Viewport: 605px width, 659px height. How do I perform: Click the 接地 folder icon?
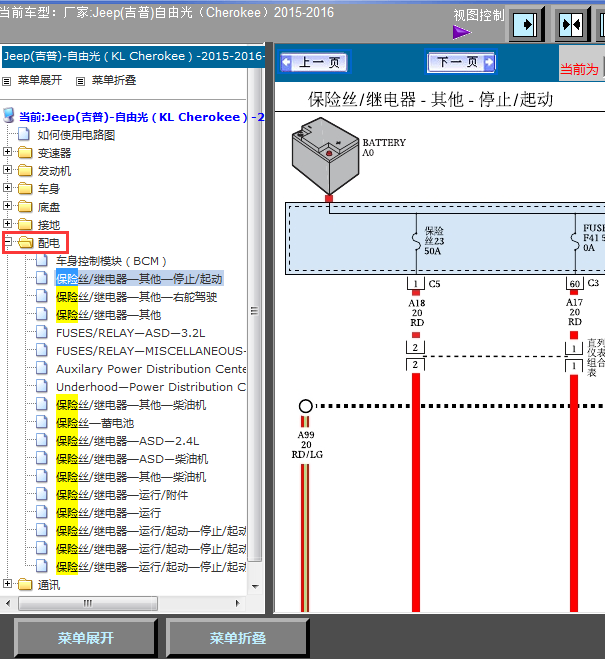tap(25, 224)
